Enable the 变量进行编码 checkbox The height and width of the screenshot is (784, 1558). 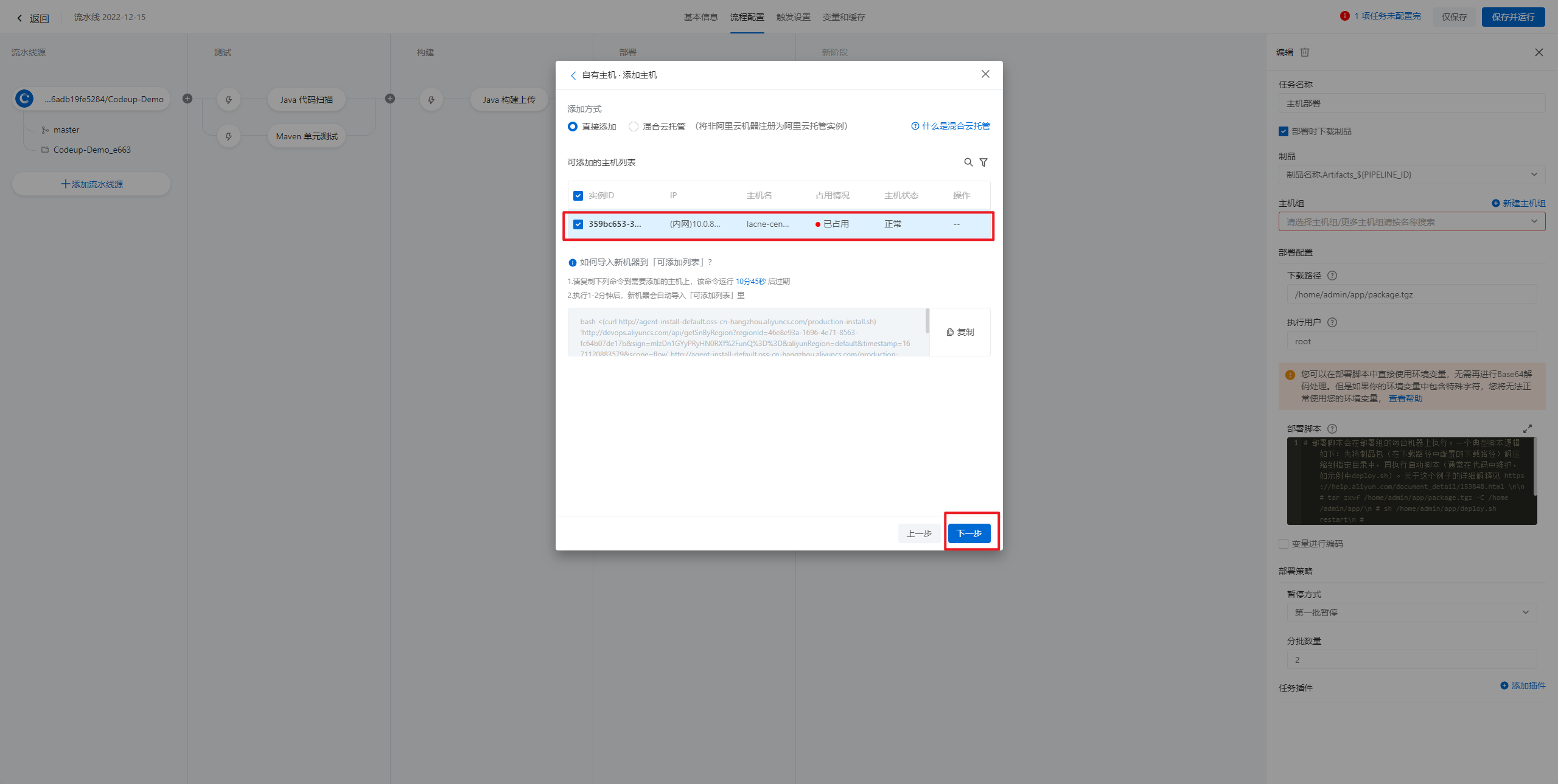pyautogui.click(x=1284, y=544)
